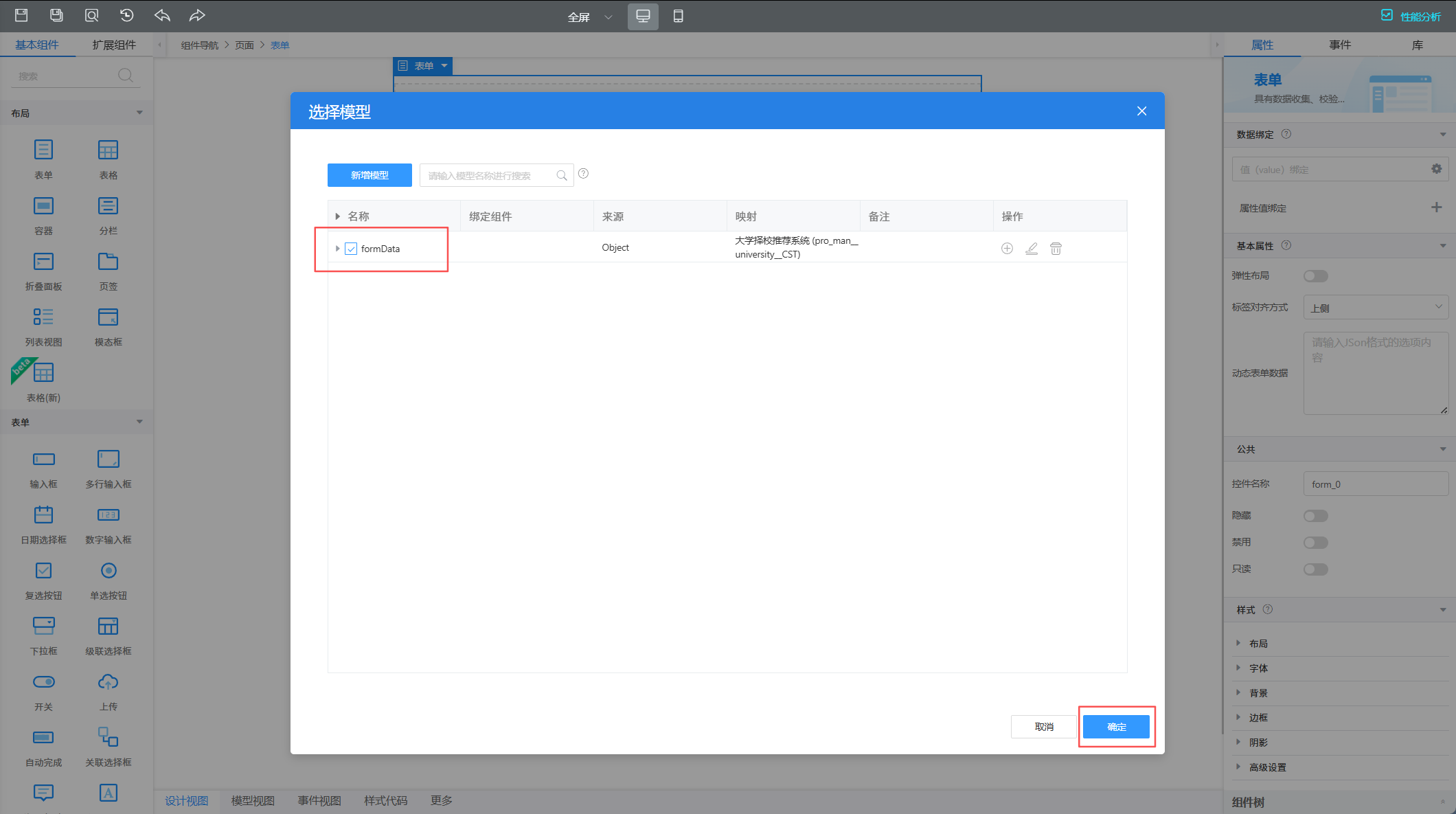Switch to the 事件 tab
The image size is (1456, 814).
(x=1339, y=45)
